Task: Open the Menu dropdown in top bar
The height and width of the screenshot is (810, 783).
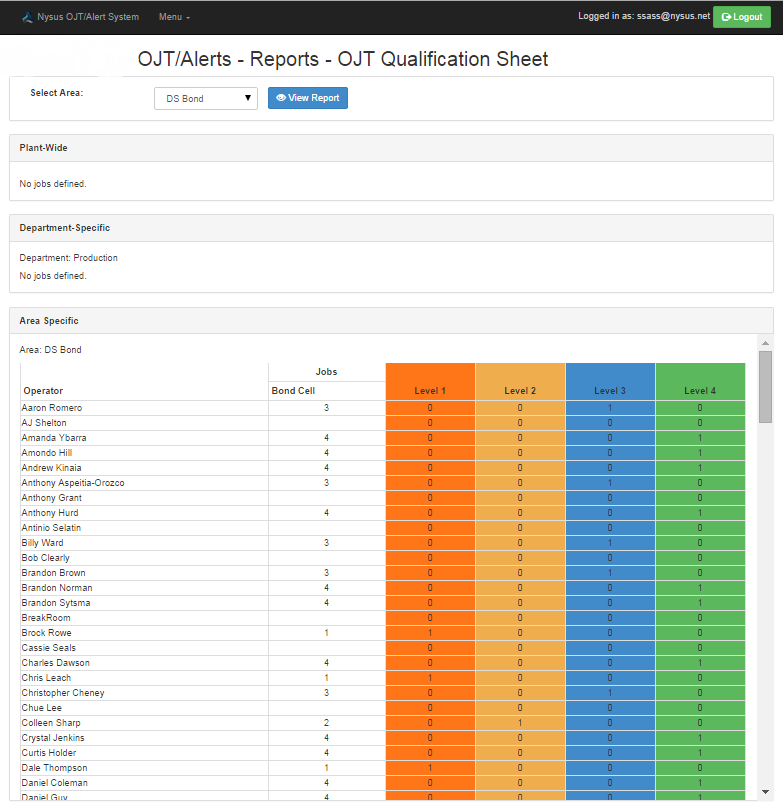Action: coord(174,17)
